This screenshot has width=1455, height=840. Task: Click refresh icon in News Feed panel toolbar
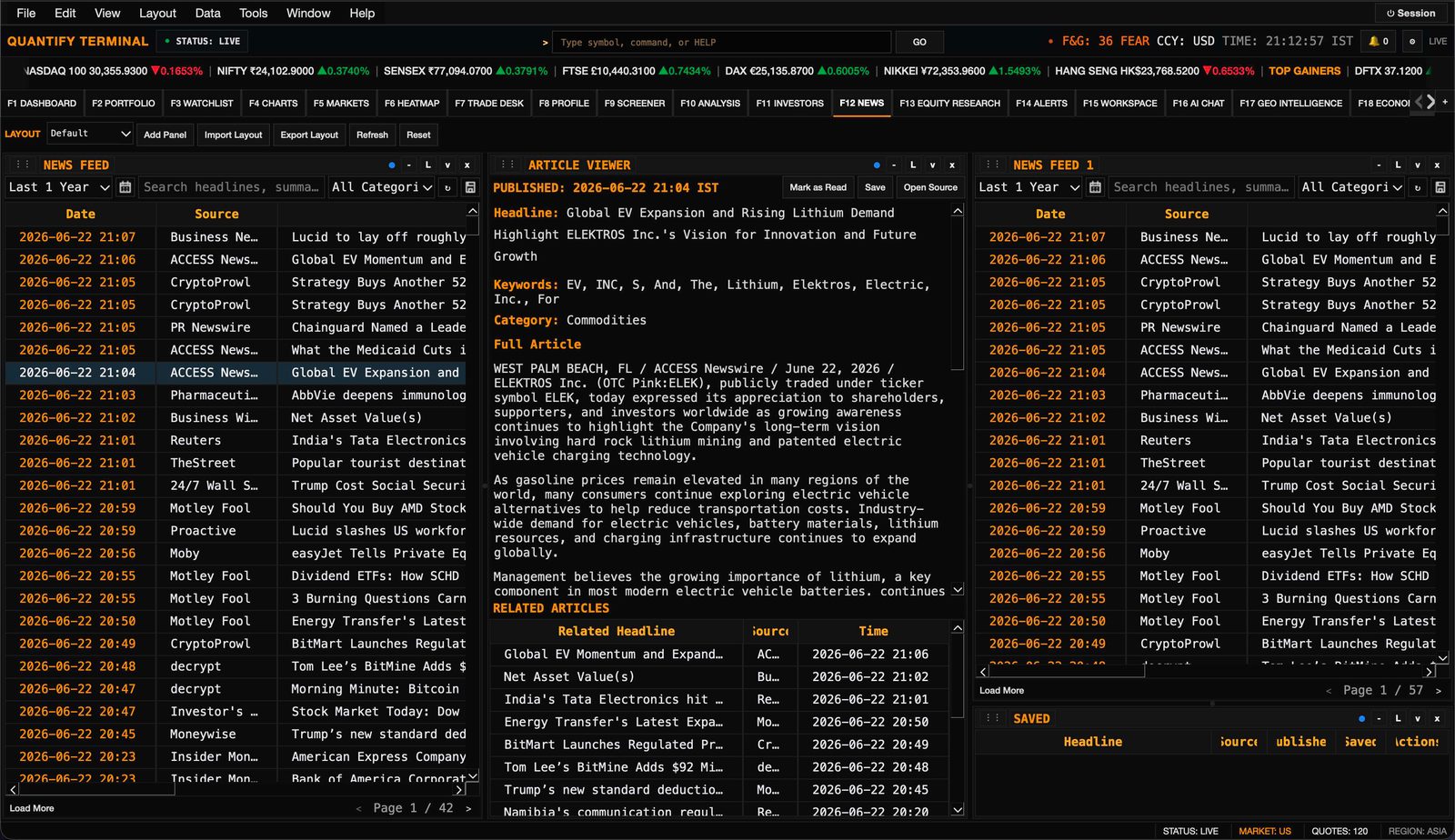447,187
